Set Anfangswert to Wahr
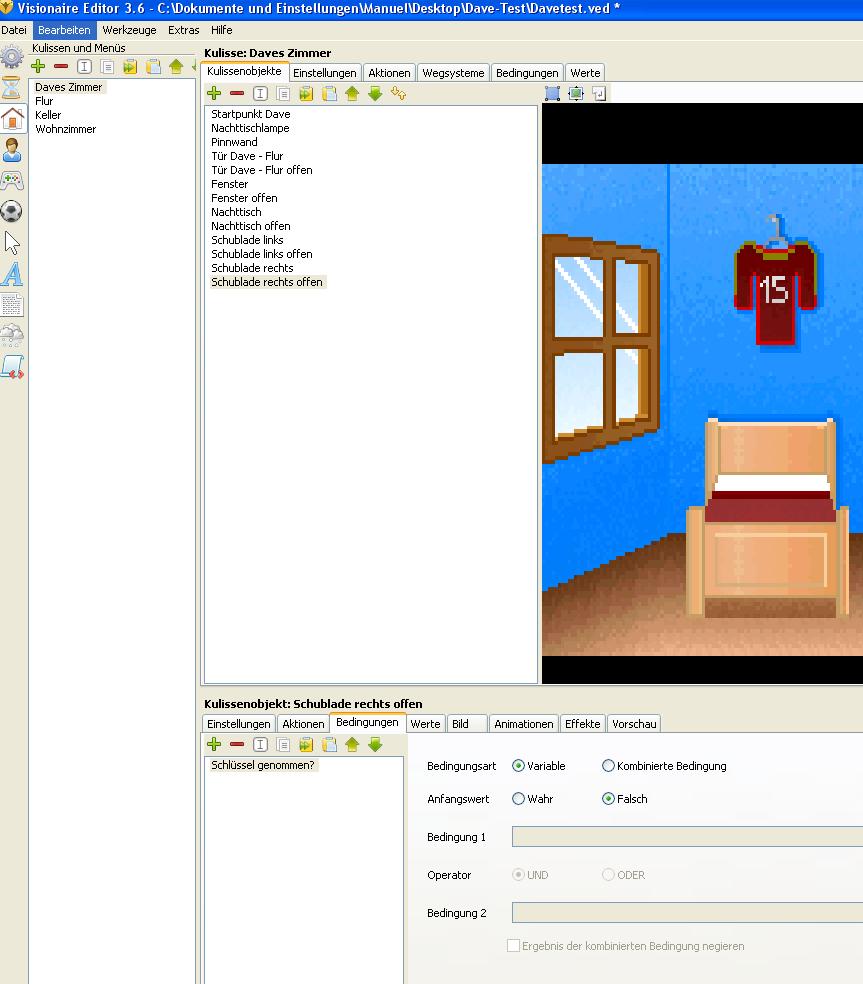Image resolution: width=863 pixels, height=984 pixels. pos(518,798)
